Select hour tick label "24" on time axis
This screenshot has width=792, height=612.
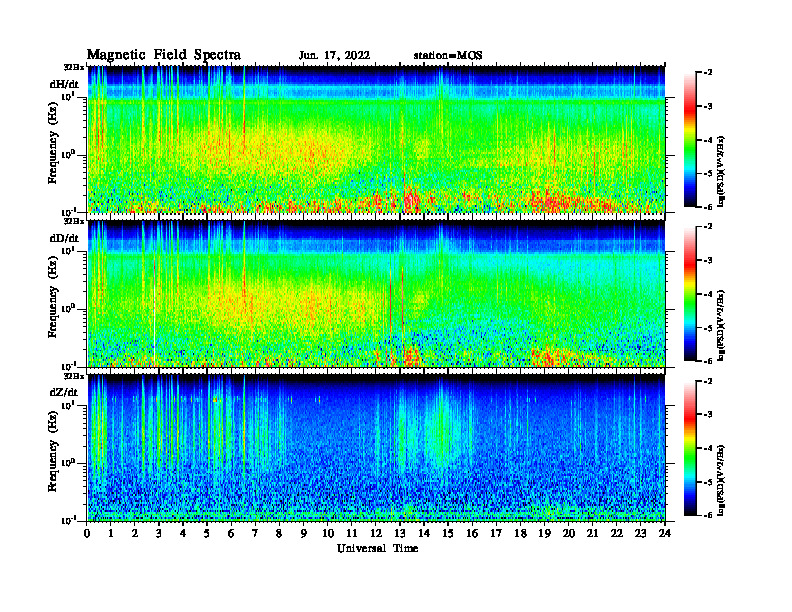[x=665, y=533]
